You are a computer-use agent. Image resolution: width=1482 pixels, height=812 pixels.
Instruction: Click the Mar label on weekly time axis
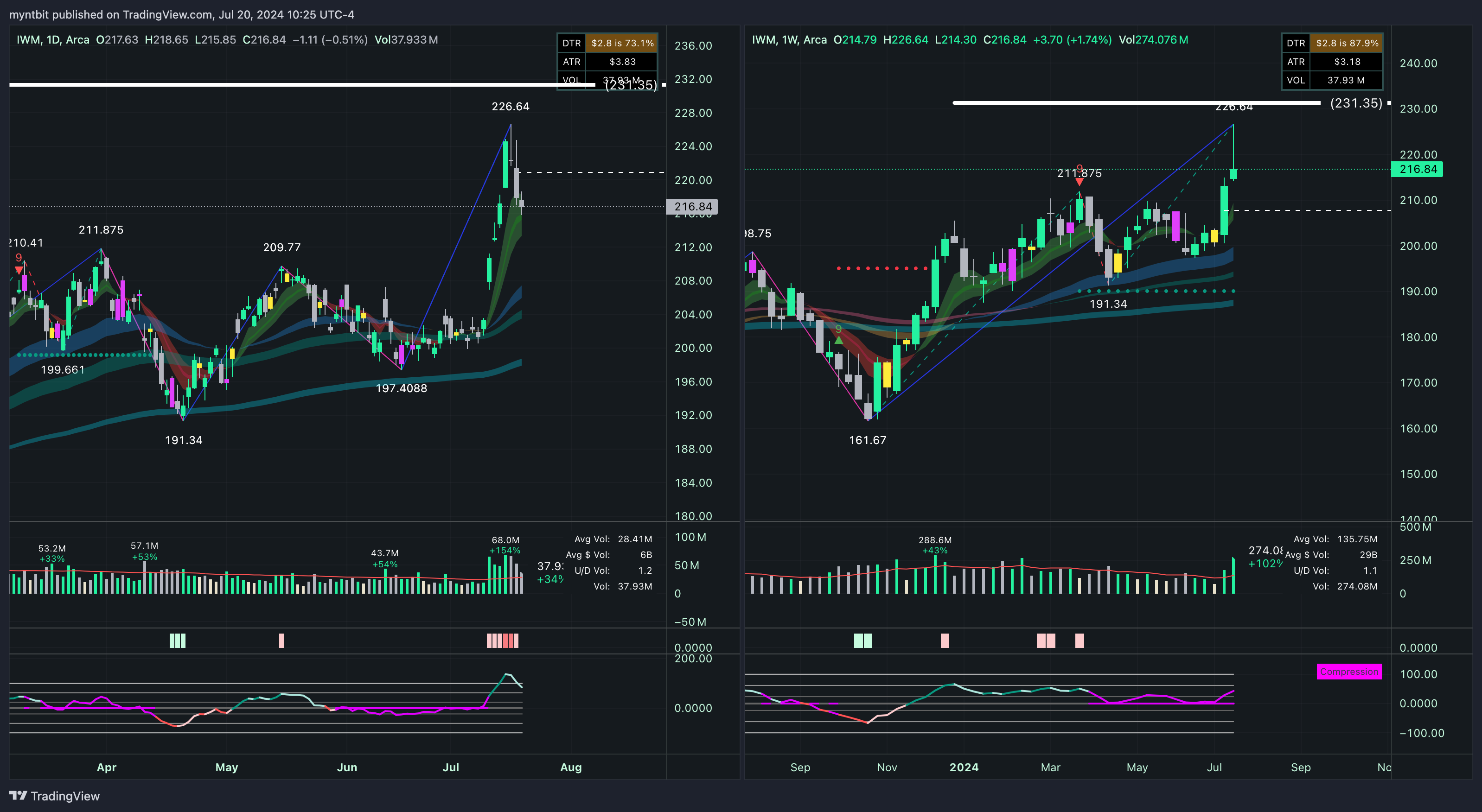pyautogui.click(x=1050, y=767)
